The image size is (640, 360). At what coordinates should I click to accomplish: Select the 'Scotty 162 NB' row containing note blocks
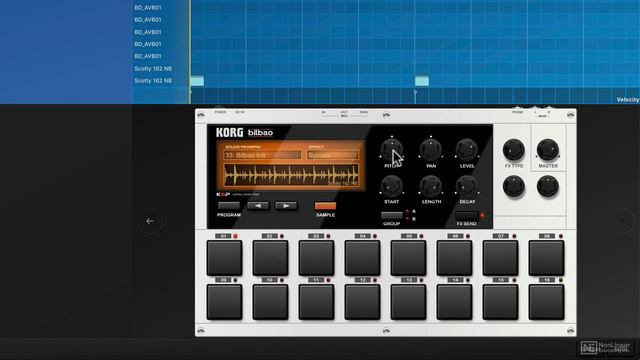[153, 81]
